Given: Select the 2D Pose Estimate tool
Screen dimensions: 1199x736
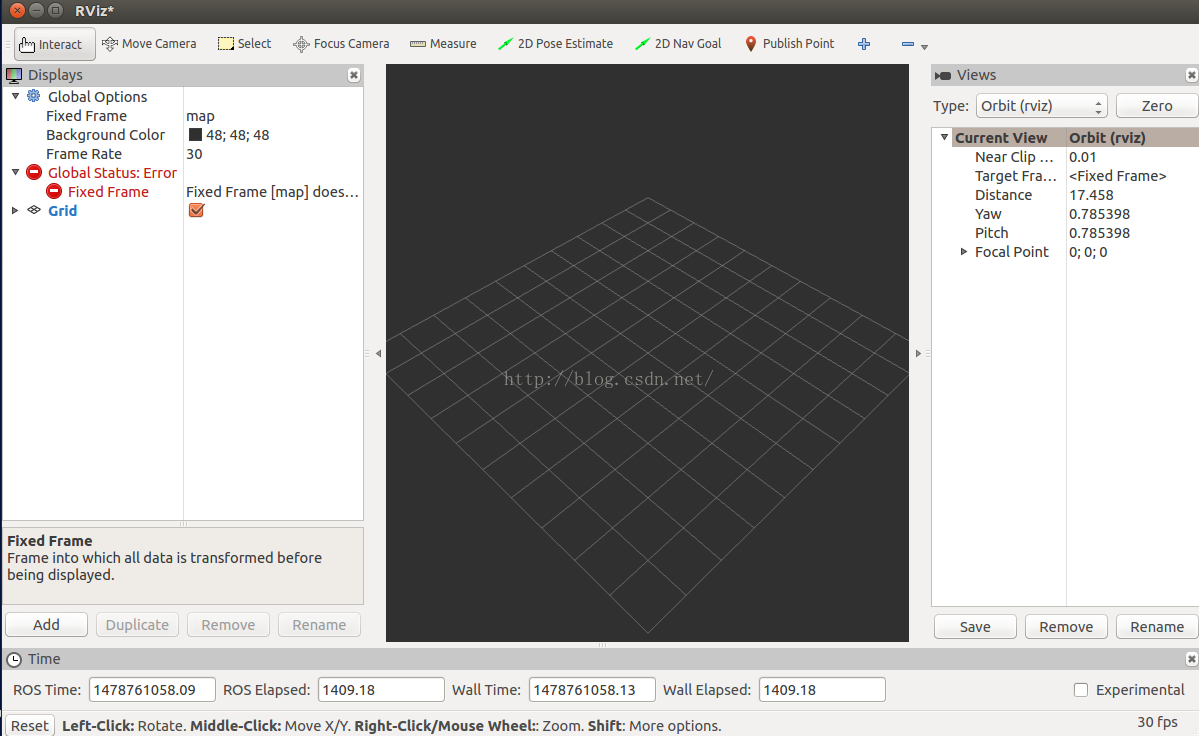Looking at the screenshot, I should coord(555,43).
